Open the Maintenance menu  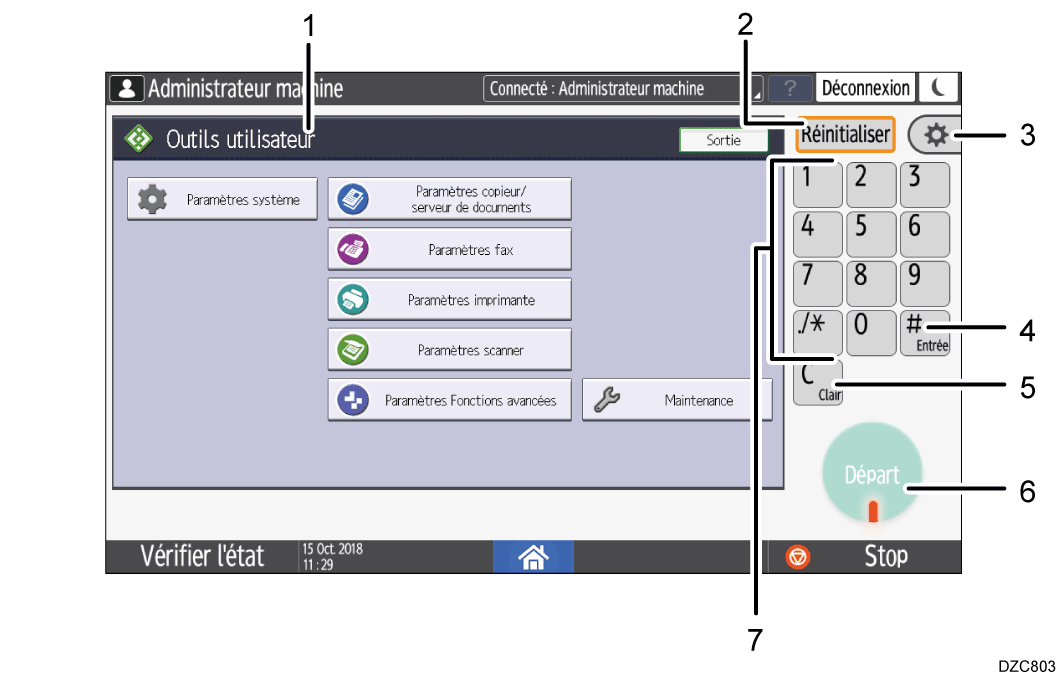coord(677,400)
